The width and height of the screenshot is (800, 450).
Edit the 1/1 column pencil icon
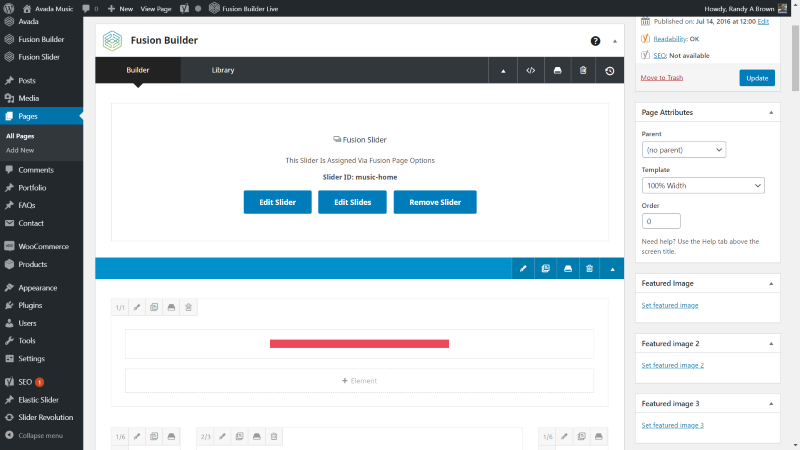pyautogui.click(x=137, y=307)
